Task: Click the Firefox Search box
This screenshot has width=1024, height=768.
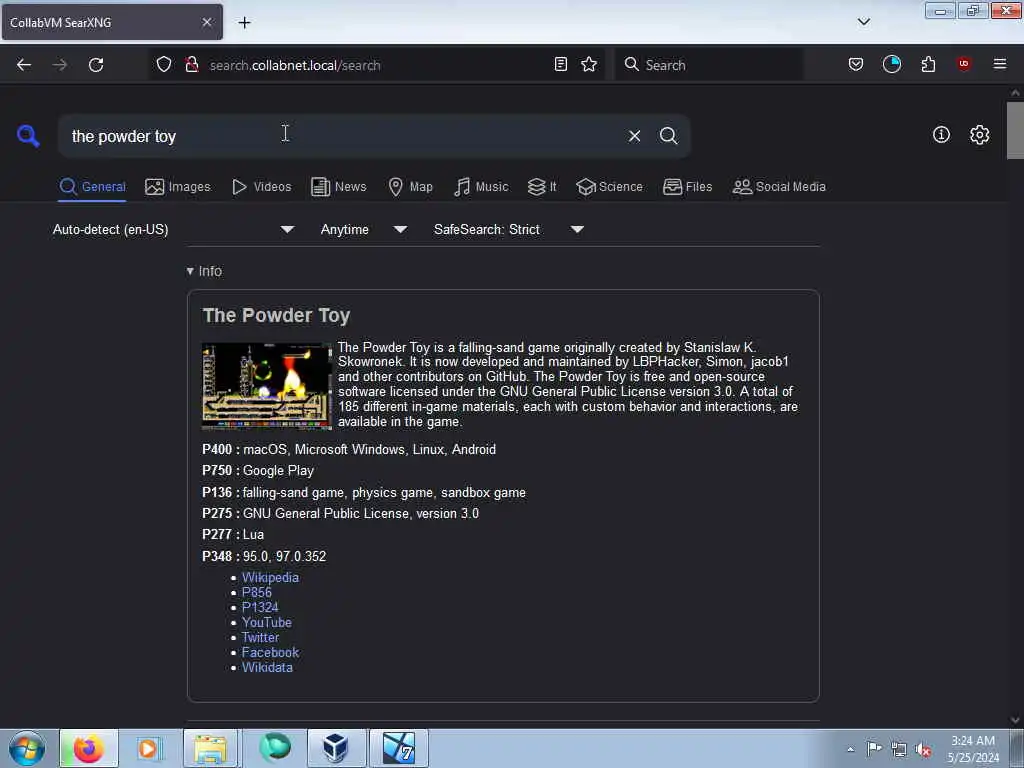Action: 709,65
